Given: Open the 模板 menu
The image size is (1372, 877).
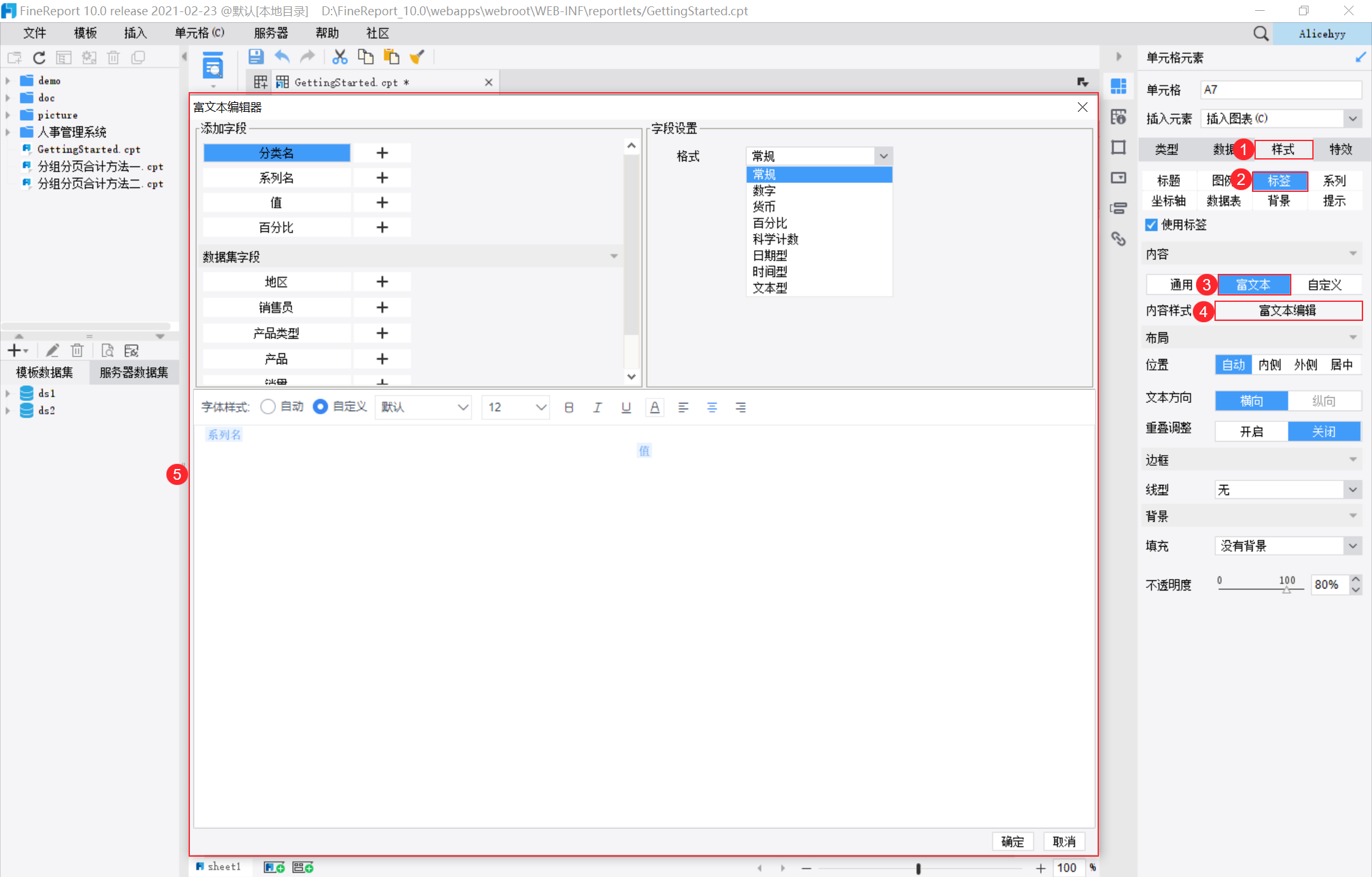Looking at the screenshot, I should point(85,33).
